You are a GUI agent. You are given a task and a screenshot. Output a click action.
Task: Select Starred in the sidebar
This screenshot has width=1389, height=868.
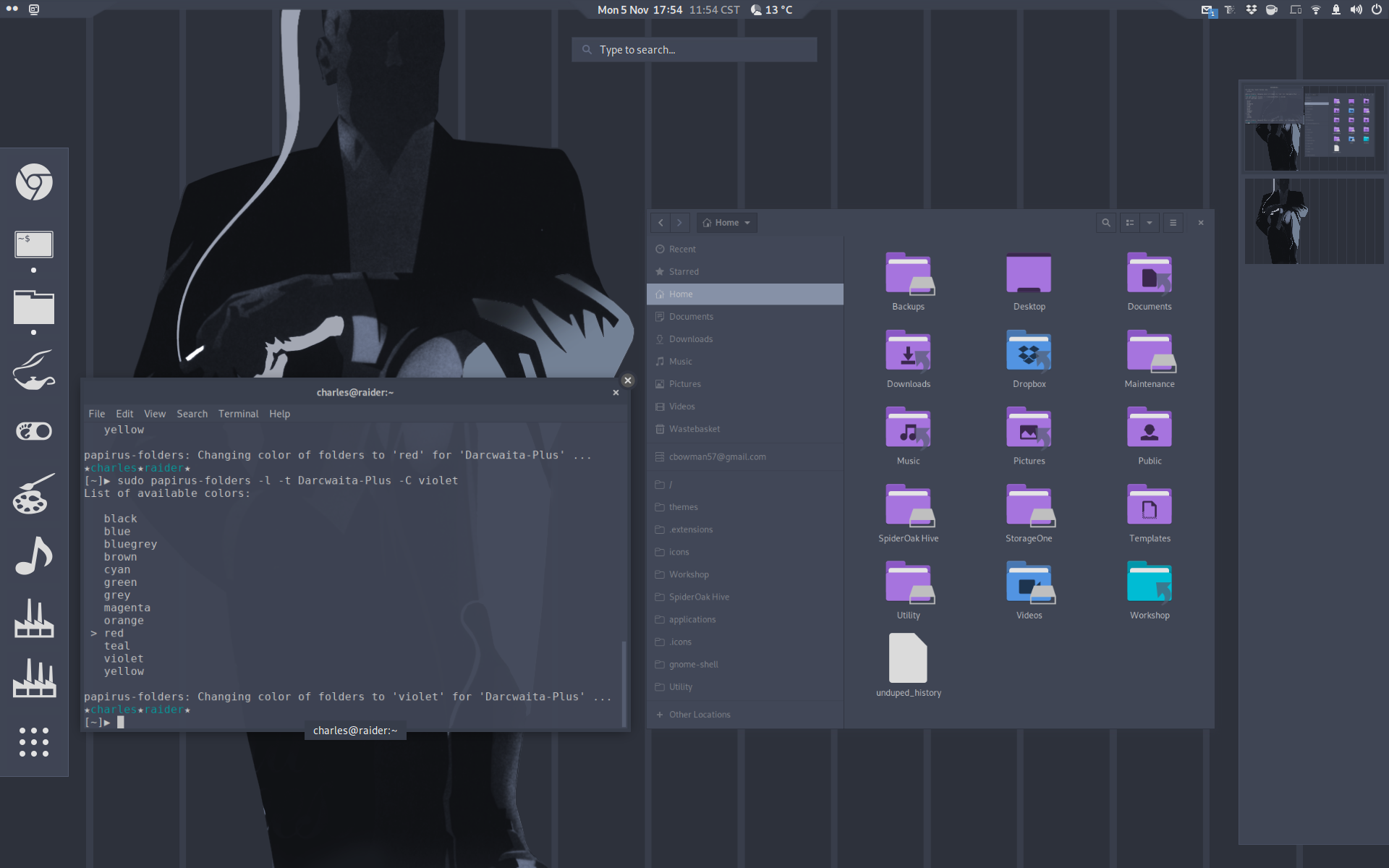click(x=745, y=271)
